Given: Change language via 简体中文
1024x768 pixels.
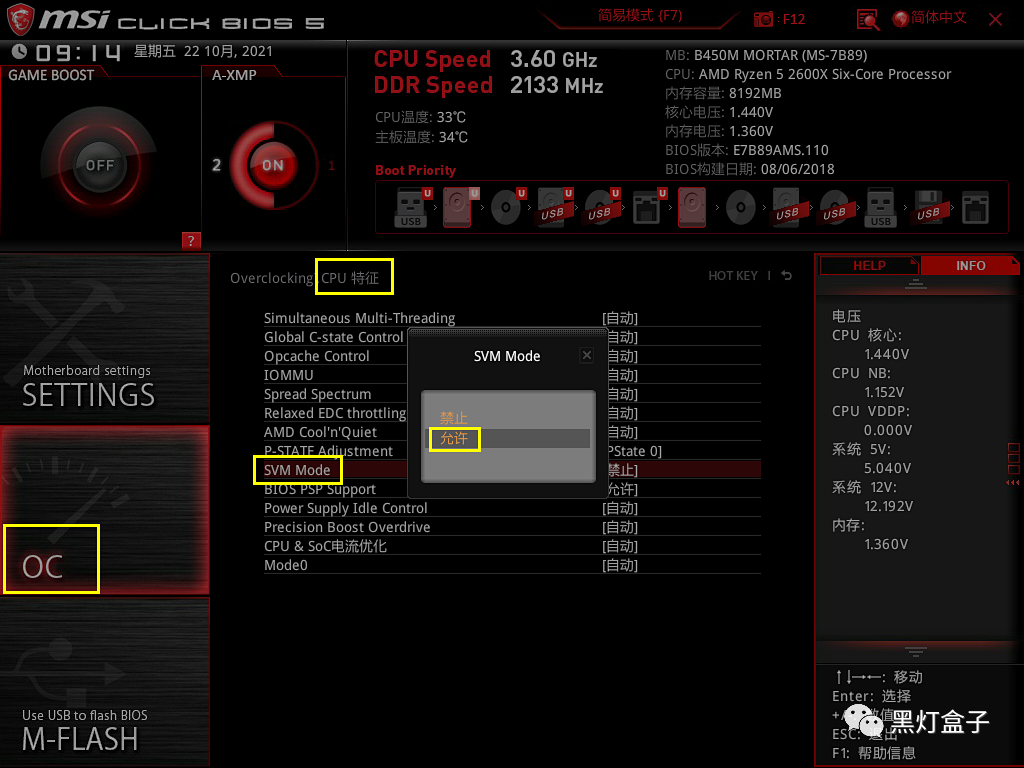Looking at the screenshot, I should 938,18.
